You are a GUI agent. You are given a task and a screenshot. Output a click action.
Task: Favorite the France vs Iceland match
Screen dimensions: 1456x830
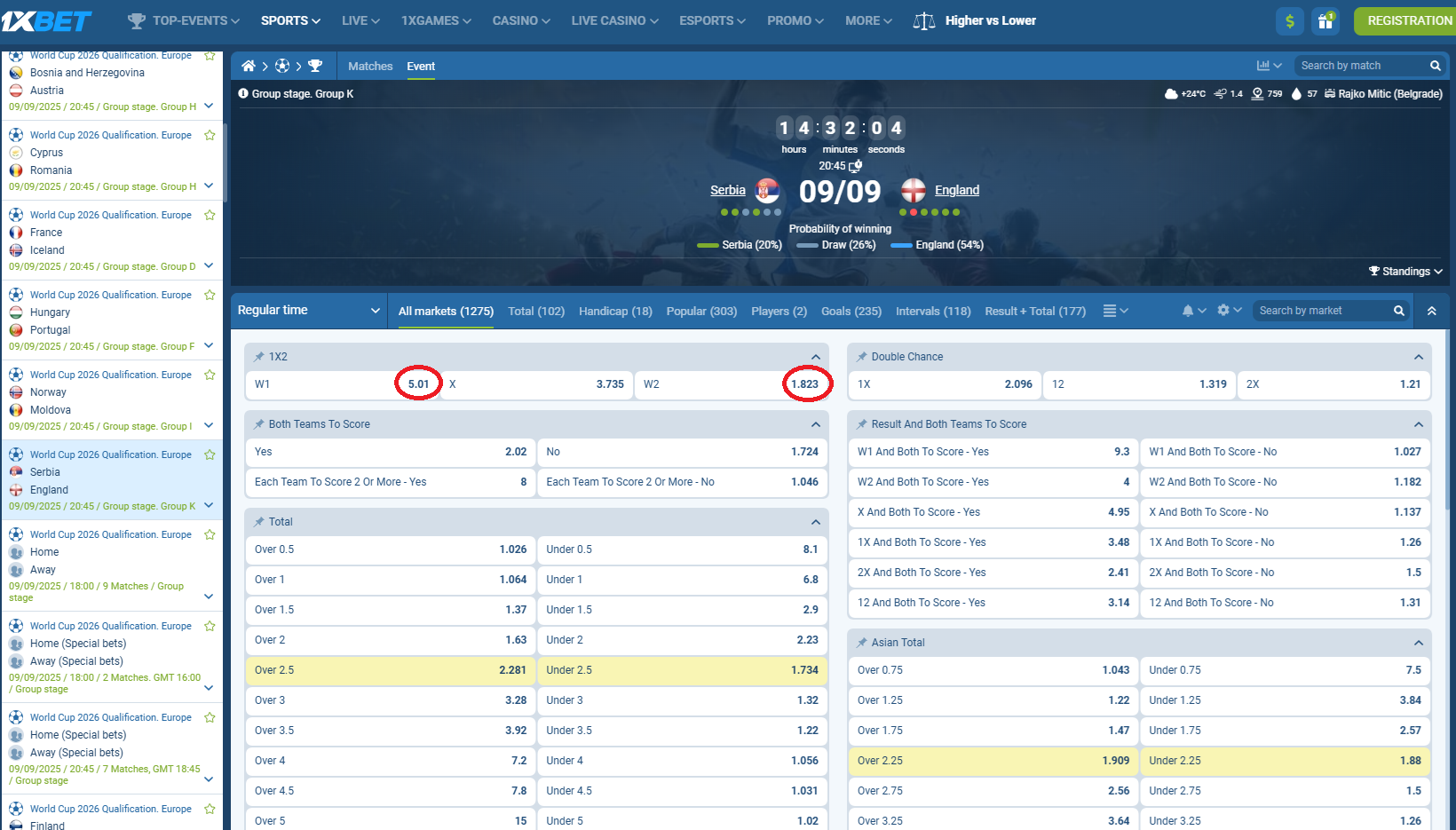pos(210,215)
